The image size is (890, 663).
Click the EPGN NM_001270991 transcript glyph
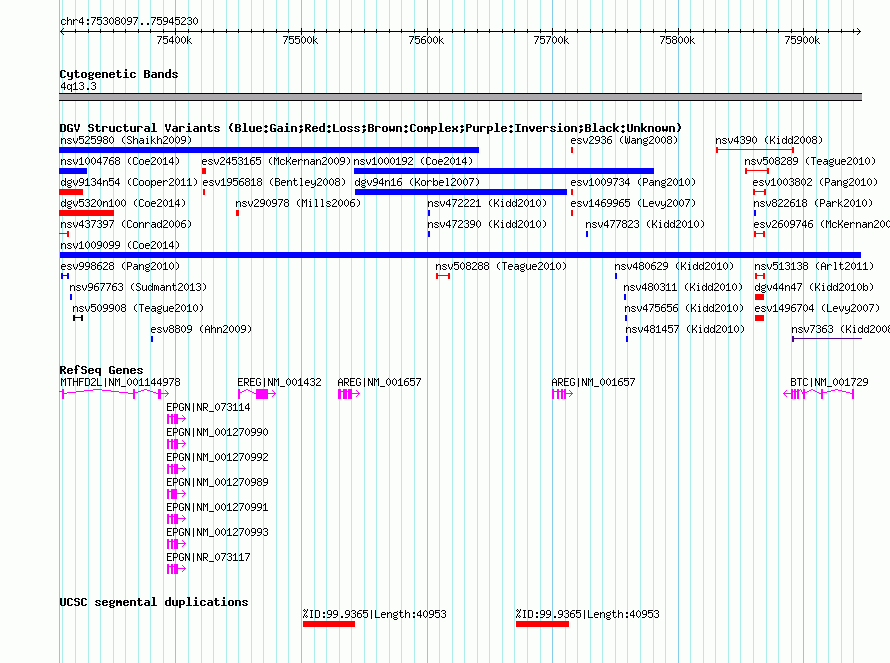[176, 519]
